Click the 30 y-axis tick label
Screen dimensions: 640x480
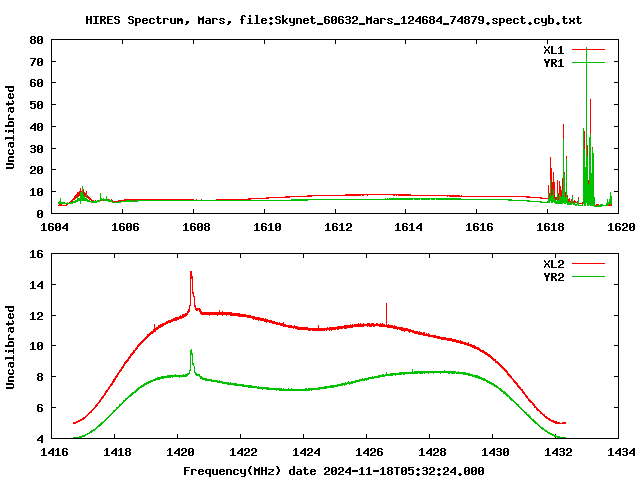36,149
